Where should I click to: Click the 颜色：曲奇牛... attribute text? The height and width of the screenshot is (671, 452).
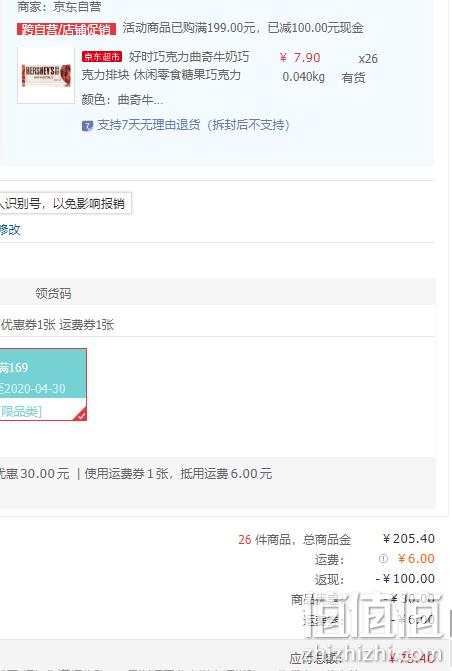[122, 100]
